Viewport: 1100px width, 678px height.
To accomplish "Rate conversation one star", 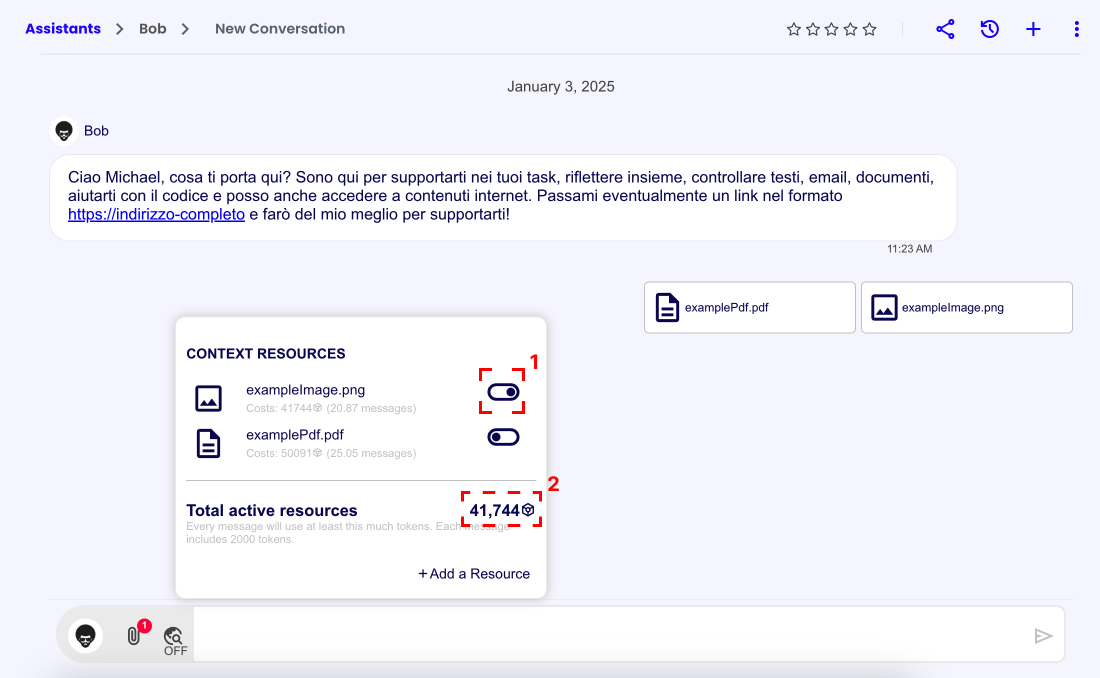I will point(793,29).
